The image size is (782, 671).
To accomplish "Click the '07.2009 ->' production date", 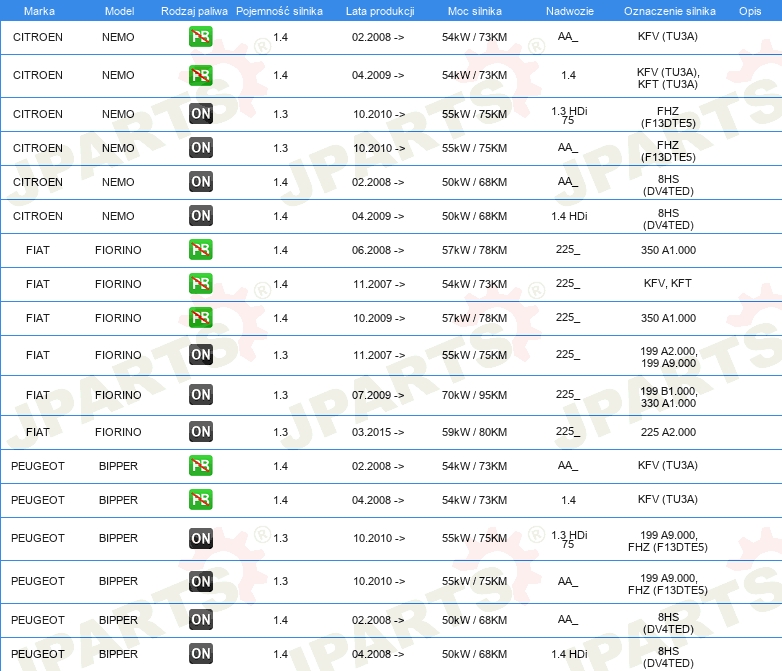I will click(378, 395).
